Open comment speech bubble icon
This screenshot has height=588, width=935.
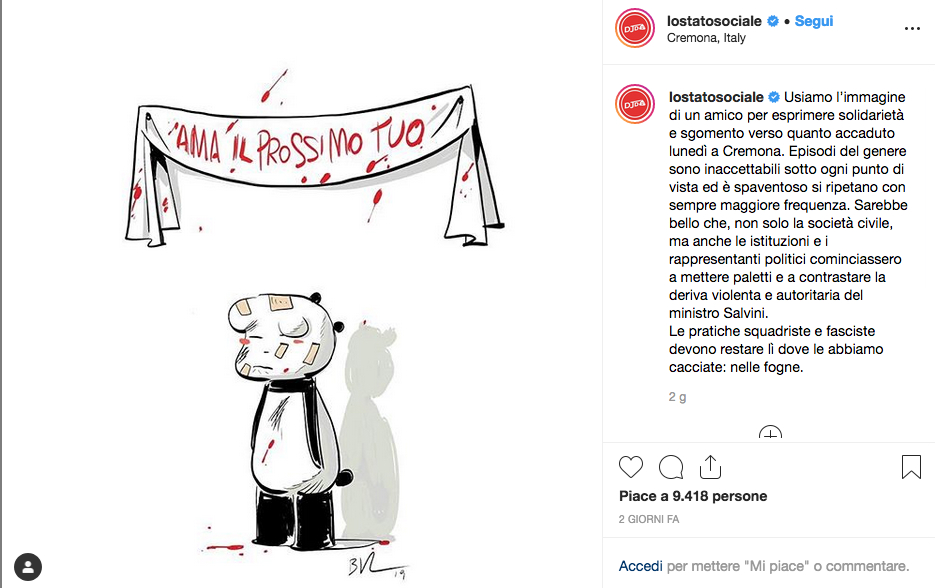click(x=671, y=467)
